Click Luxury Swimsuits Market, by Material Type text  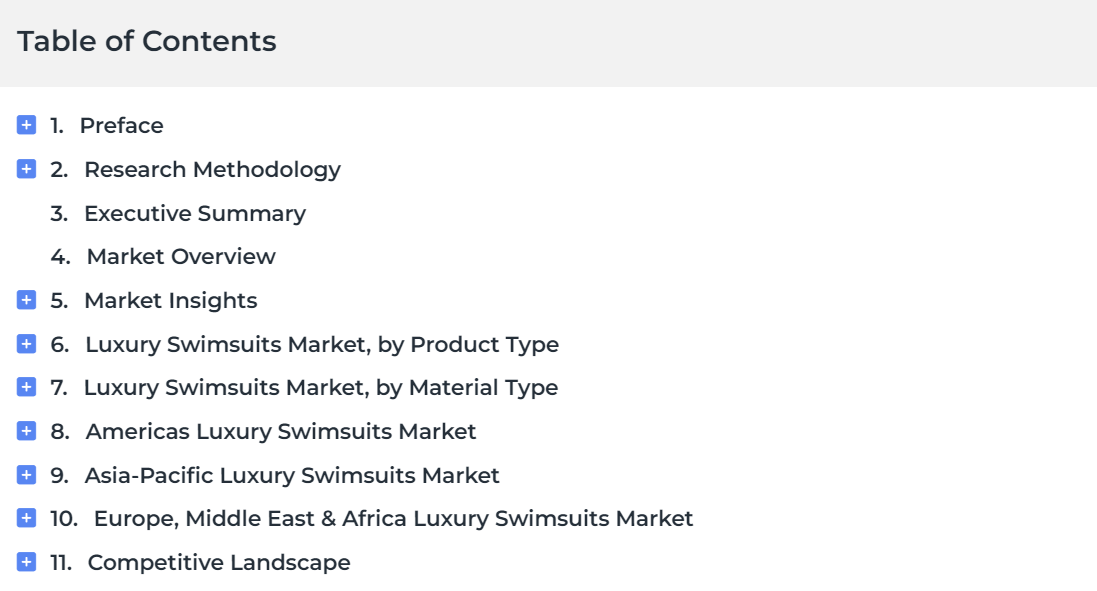pyautogui.click(x=321, y=387)
